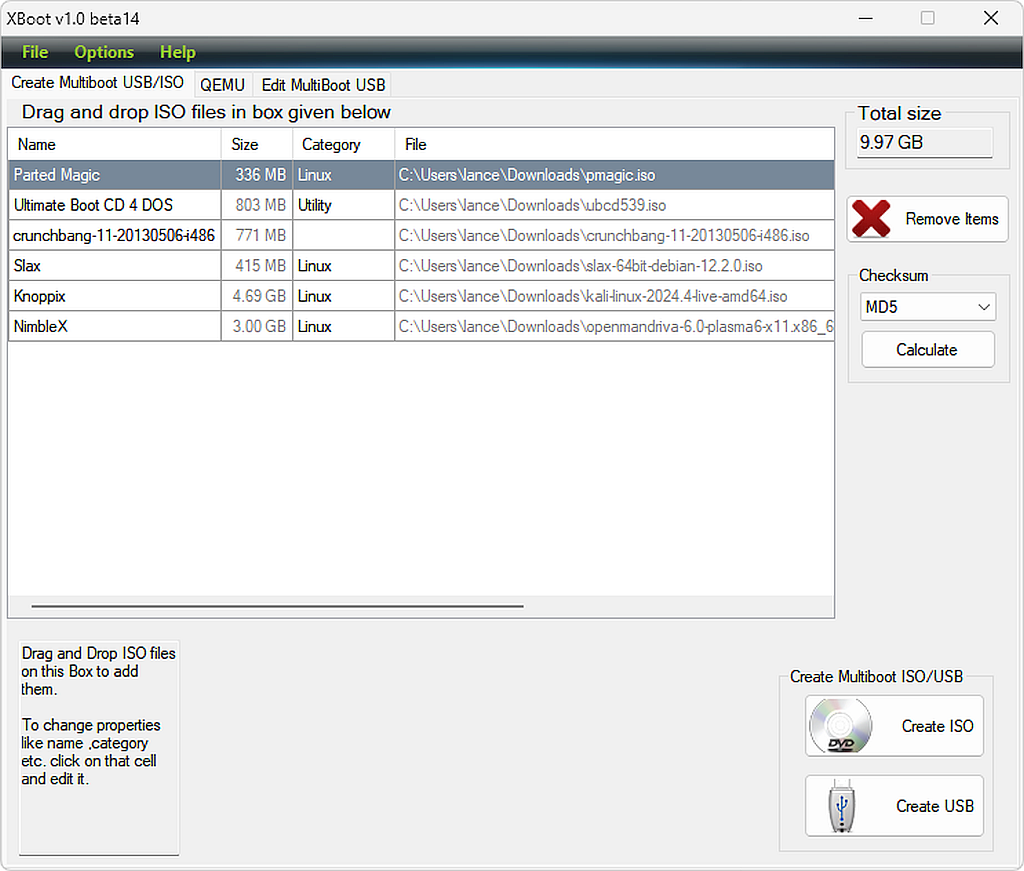Viewport: 1024px width, 871px height.
Task: Edit the Linux category cell for Knoppix
Action: pos(344,296)
